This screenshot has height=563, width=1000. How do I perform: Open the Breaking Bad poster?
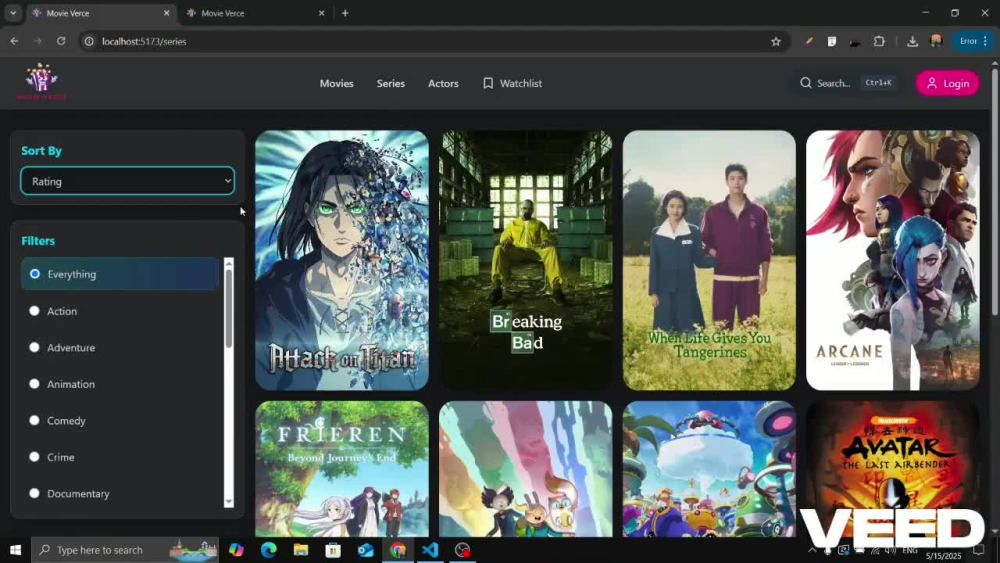pyautogui.click(x=526, y=260)
